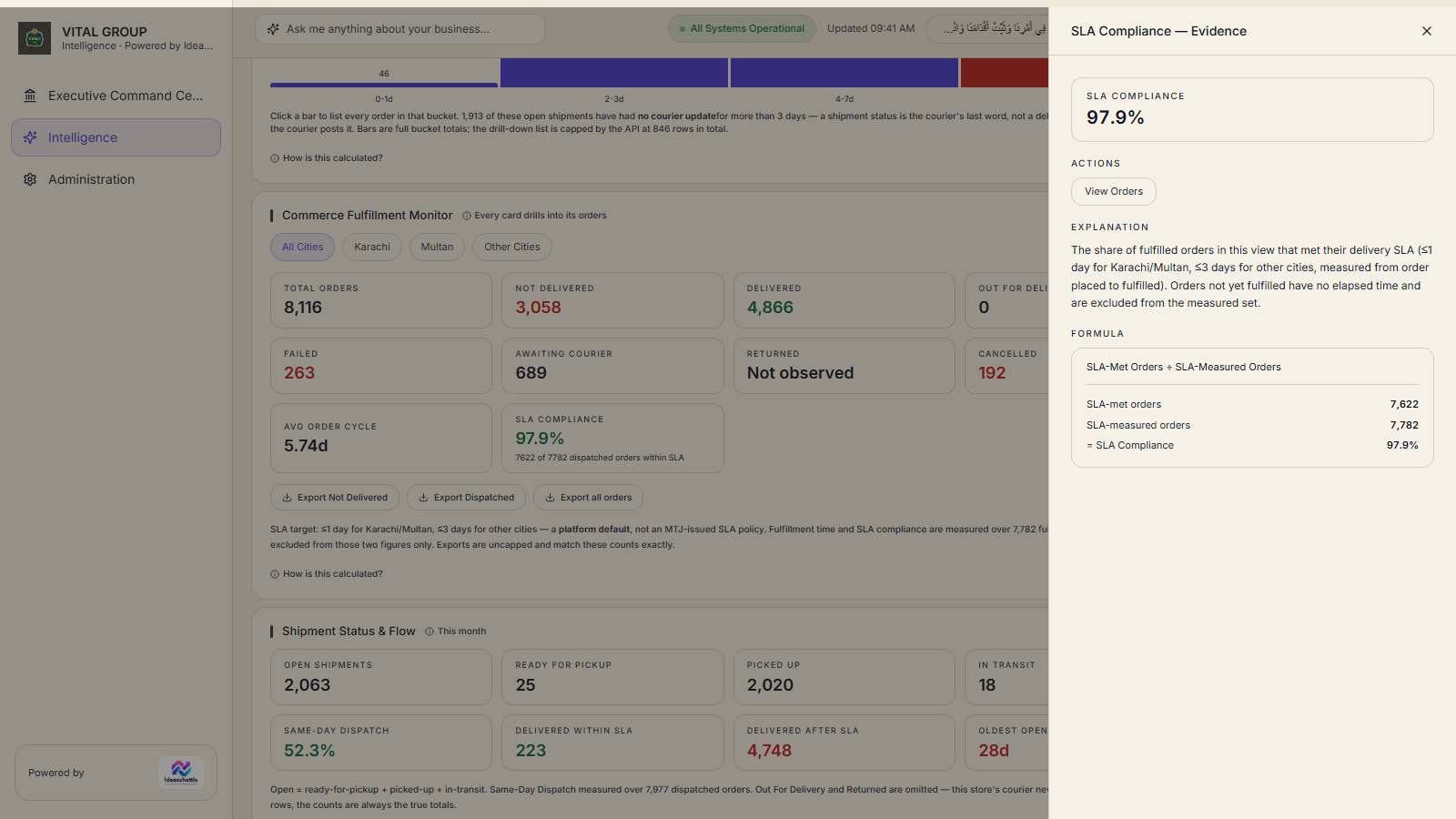Image resolution: width=1456 pixels, height=819 pixels.
Task: Click the blue 2-3d aging bar
Action: [x=614, y=73]
